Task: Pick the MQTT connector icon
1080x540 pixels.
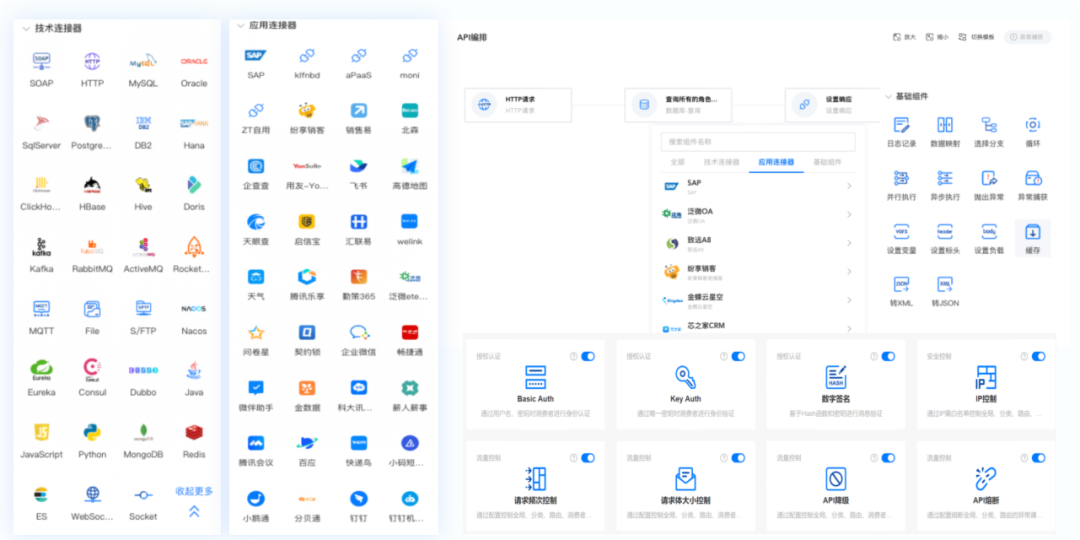Action: coord(41,308)
